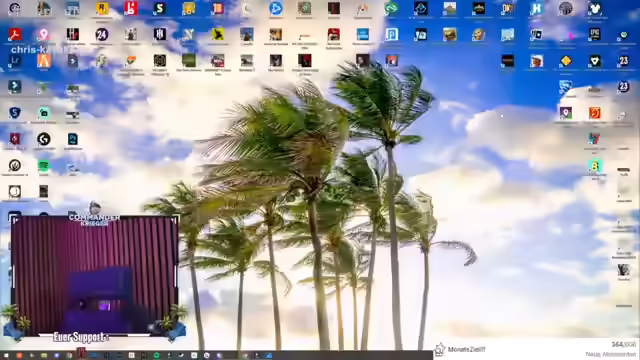Open the light blue 'H' desktop icon
The image size is (640, 360).
(x=537, y=8)
